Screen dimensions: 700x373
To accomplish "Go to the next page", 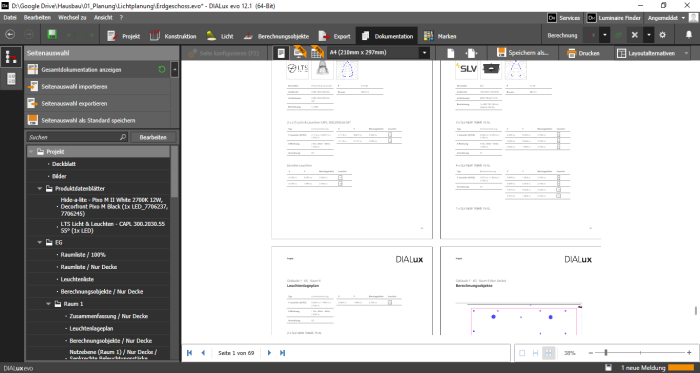I will point(269,353).
